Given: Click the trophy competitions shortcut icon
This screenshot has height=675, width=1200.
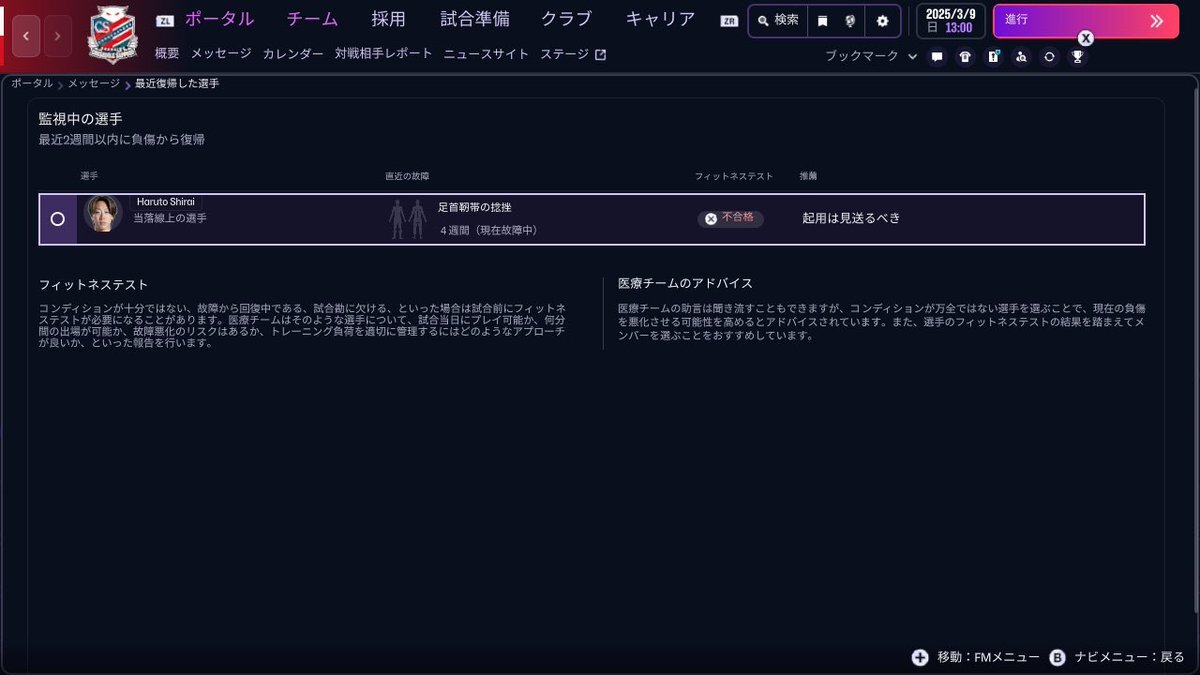Looking at the screenshot, I should tap(1077, 57).
